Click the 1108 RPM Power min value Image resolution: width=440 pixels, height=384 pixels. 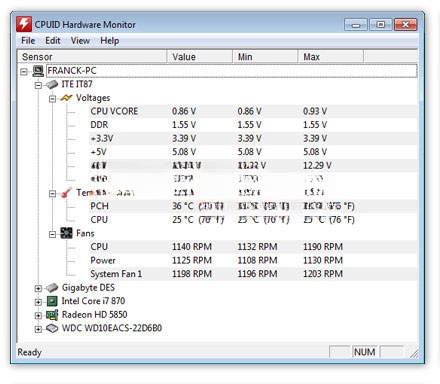coord(257,260)
